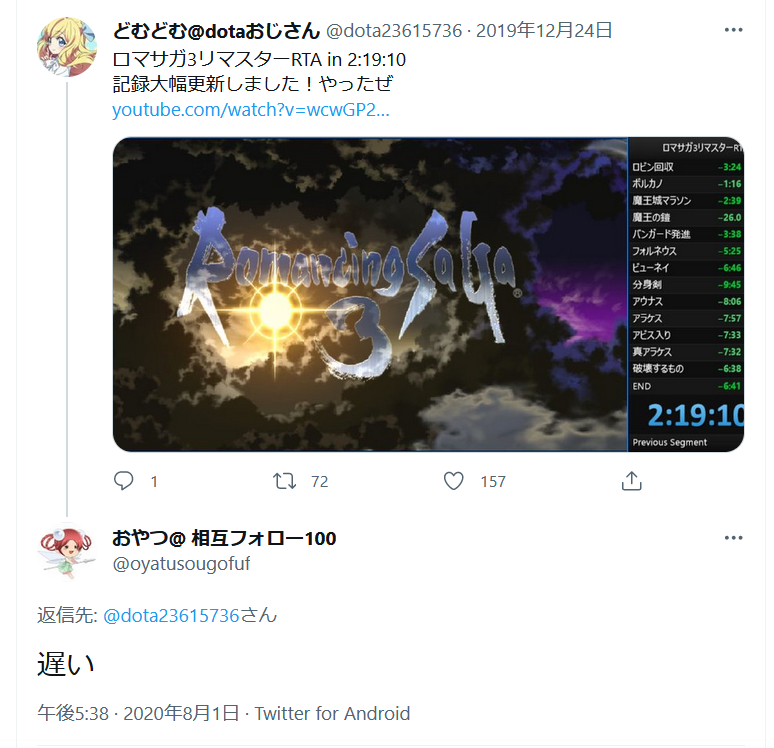Image resolution: width=774 pixels, height=748 pixels.
Task: Open more options on どむどむ's tweet
Action: click(734, 30)
